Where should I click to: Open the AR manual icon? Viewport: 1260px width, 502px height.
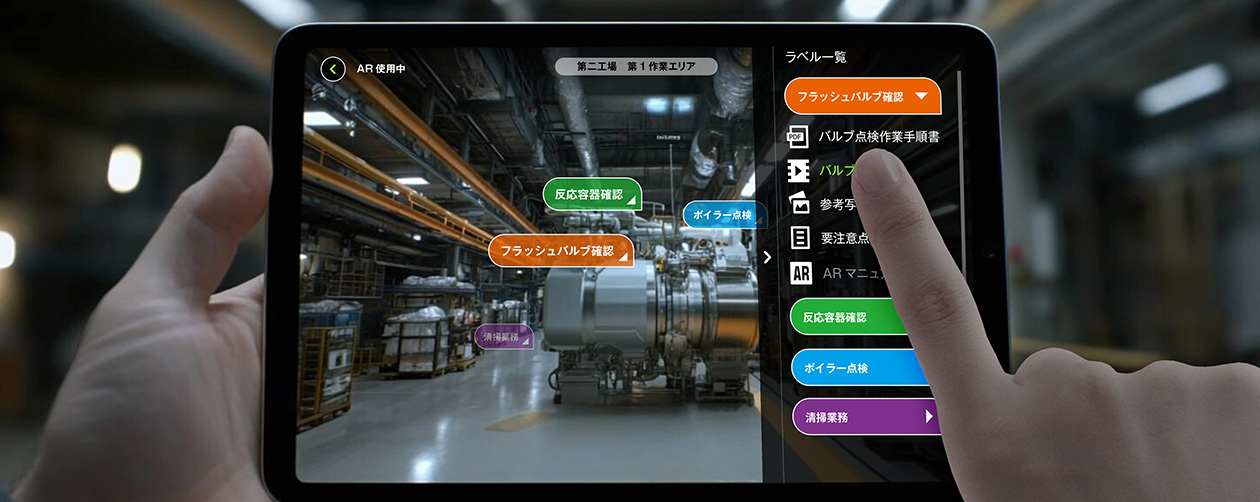(x=799, y=272)
